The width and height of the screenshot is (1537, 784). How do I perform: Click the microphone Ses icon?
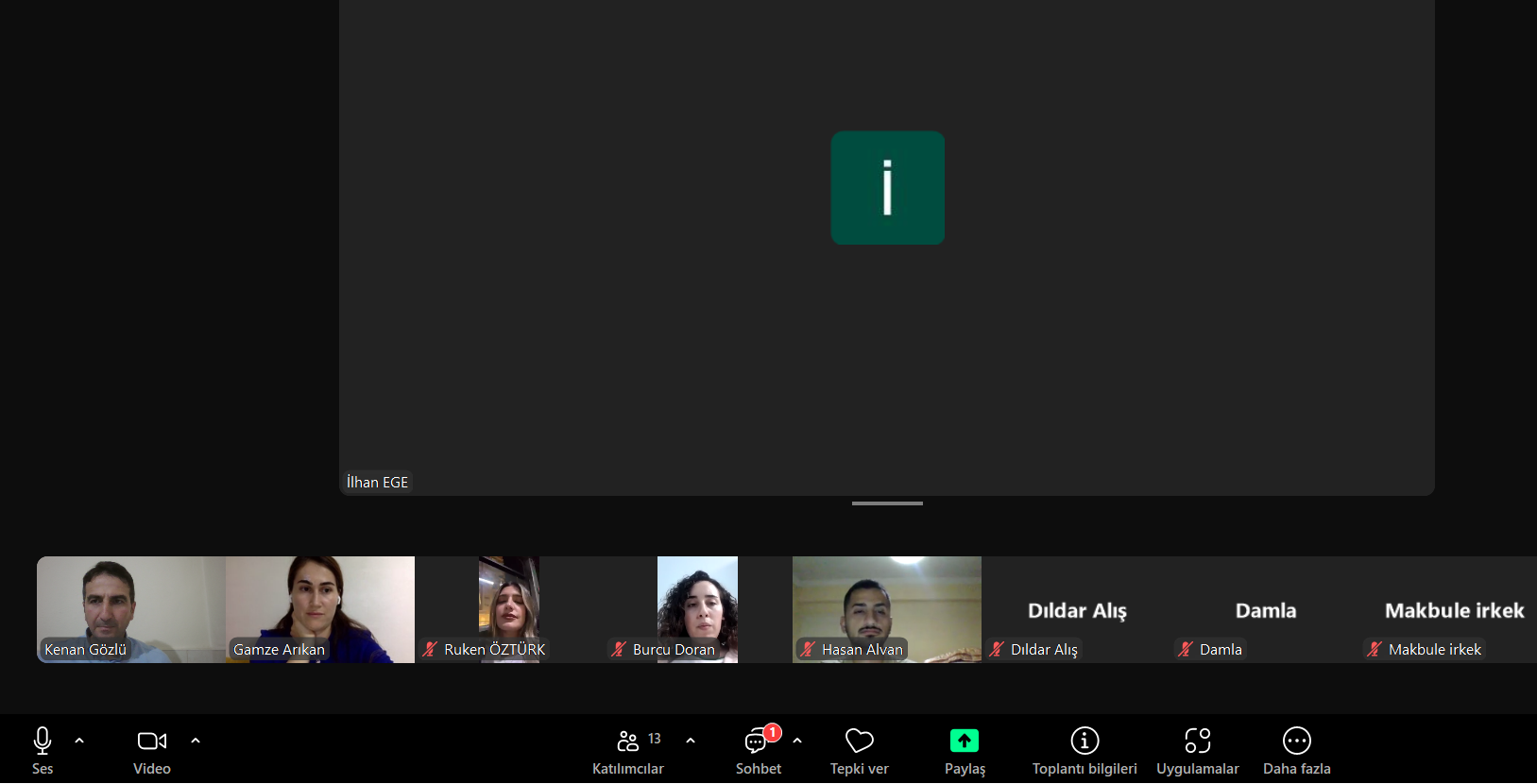click(x=43, y=741)
